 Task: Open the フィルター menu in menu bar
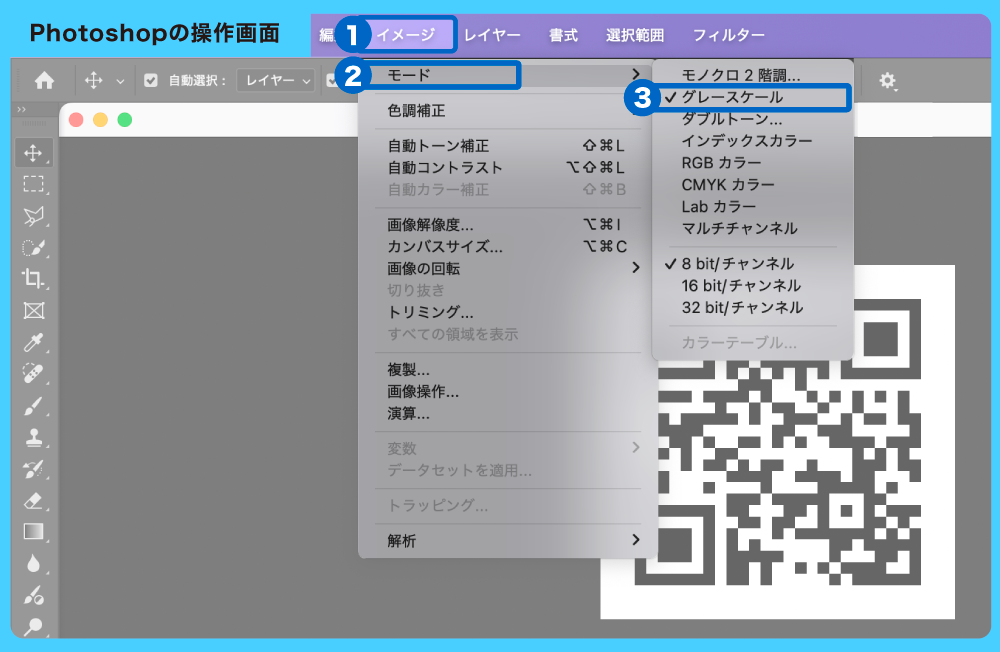pyautogui.click(x=728, y=35)
